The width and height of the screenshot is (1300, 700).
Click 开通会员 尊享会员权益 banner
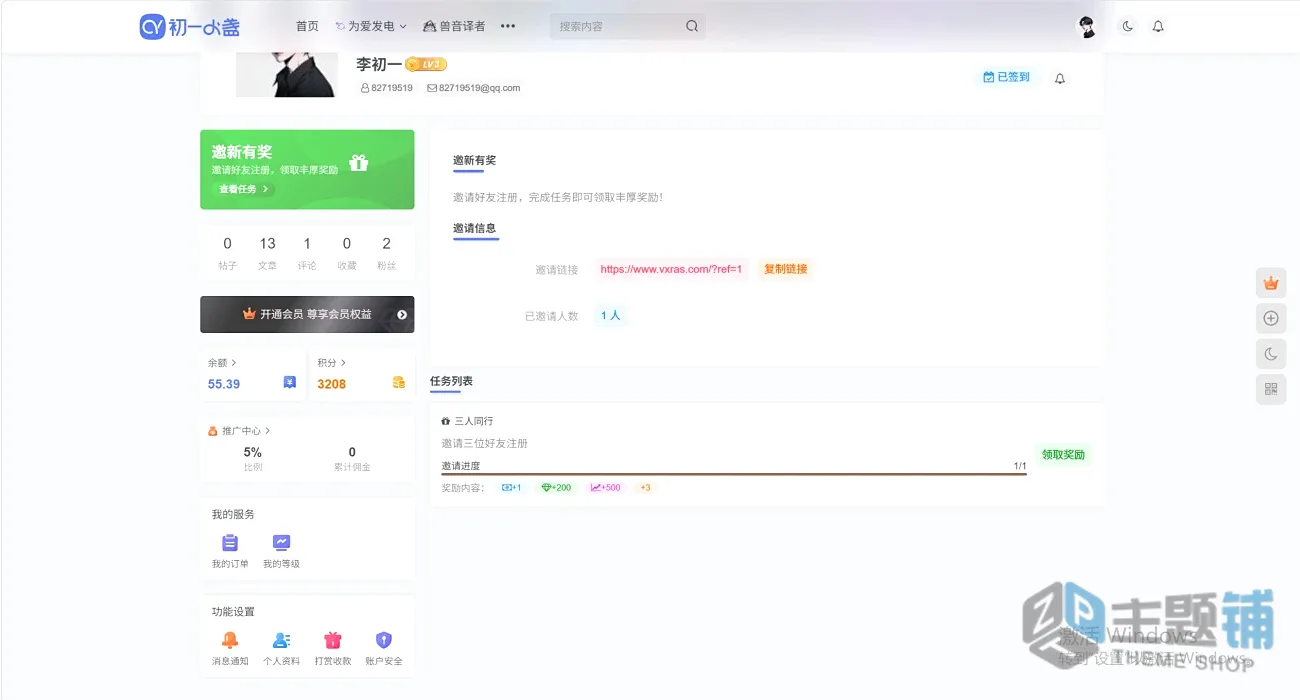[307, 314]
